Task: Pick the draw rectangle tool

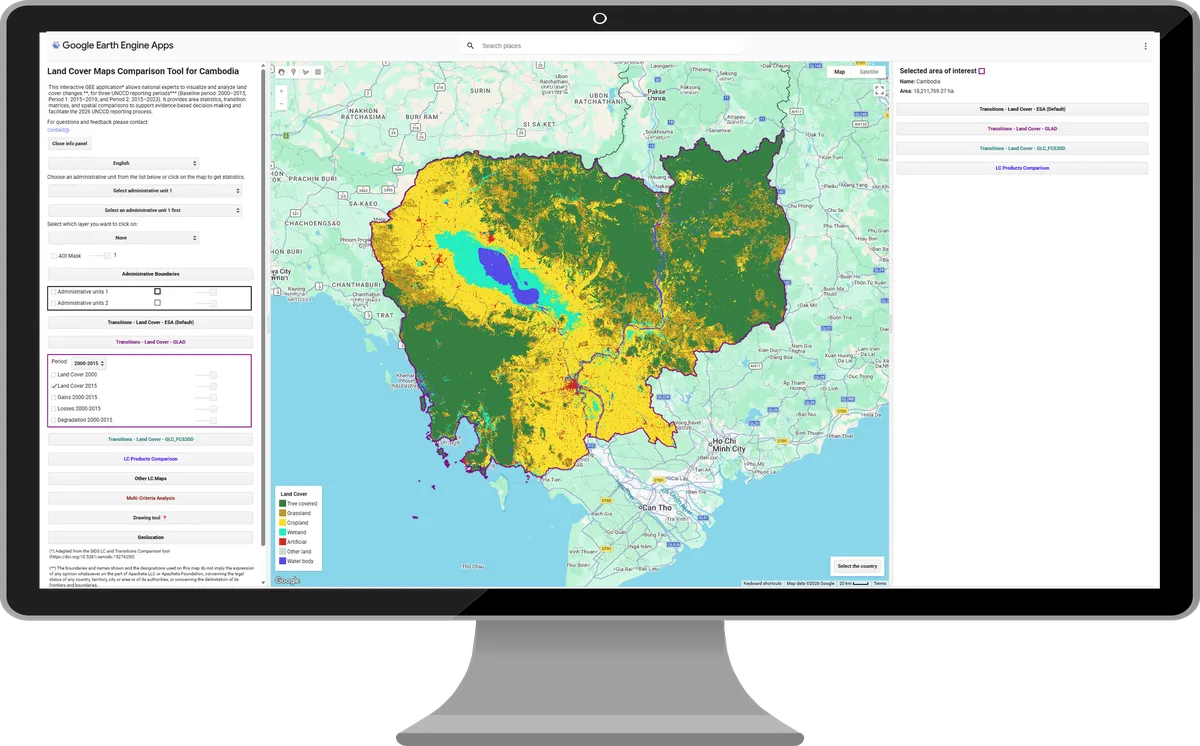Action: 318,72
